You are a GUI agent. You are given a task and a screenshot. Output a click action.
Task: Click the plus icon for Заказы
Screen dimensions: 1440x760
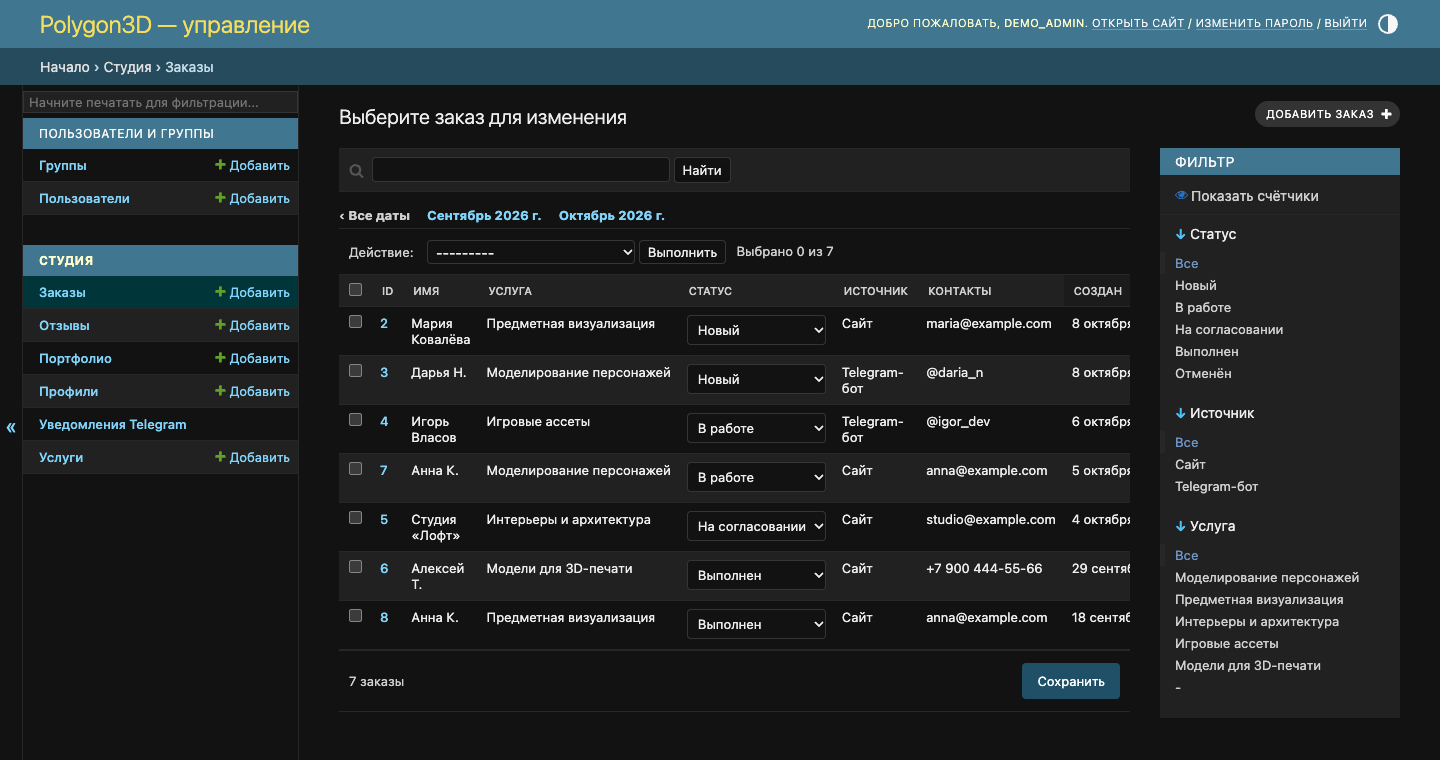(x=220, y=293)
